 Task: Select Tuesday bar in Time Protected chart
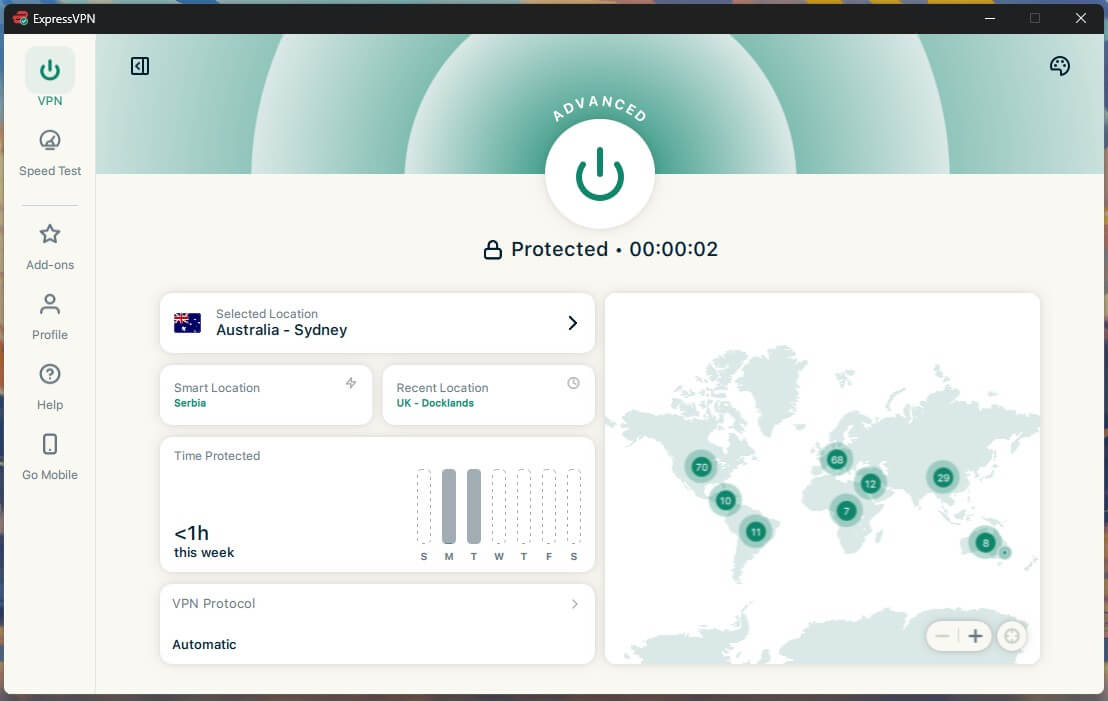point(473,506)
